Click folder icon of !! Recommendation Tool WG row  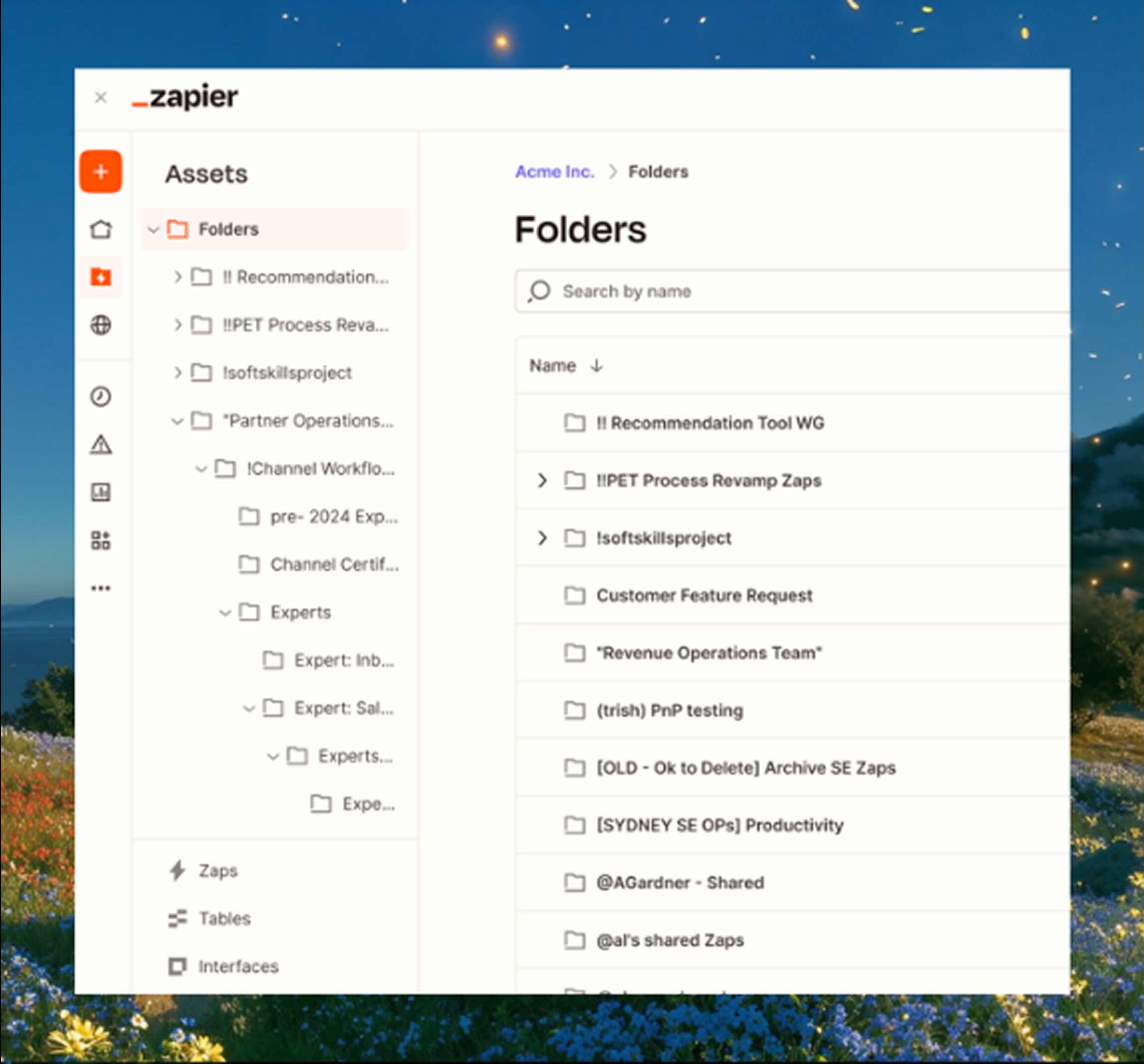(574, 423)
